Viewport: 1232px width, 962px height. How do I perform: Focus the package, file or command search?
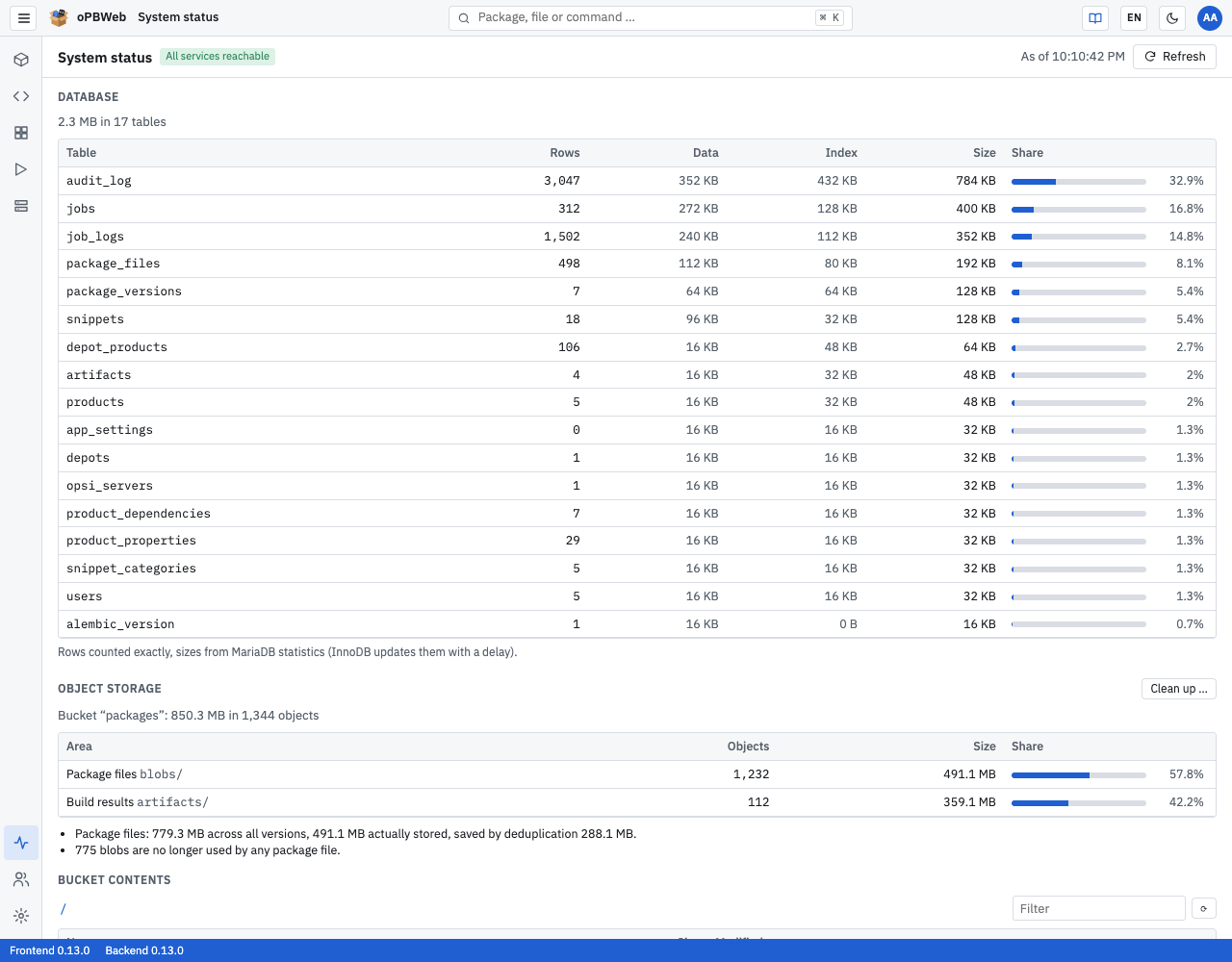click(650, 17)
